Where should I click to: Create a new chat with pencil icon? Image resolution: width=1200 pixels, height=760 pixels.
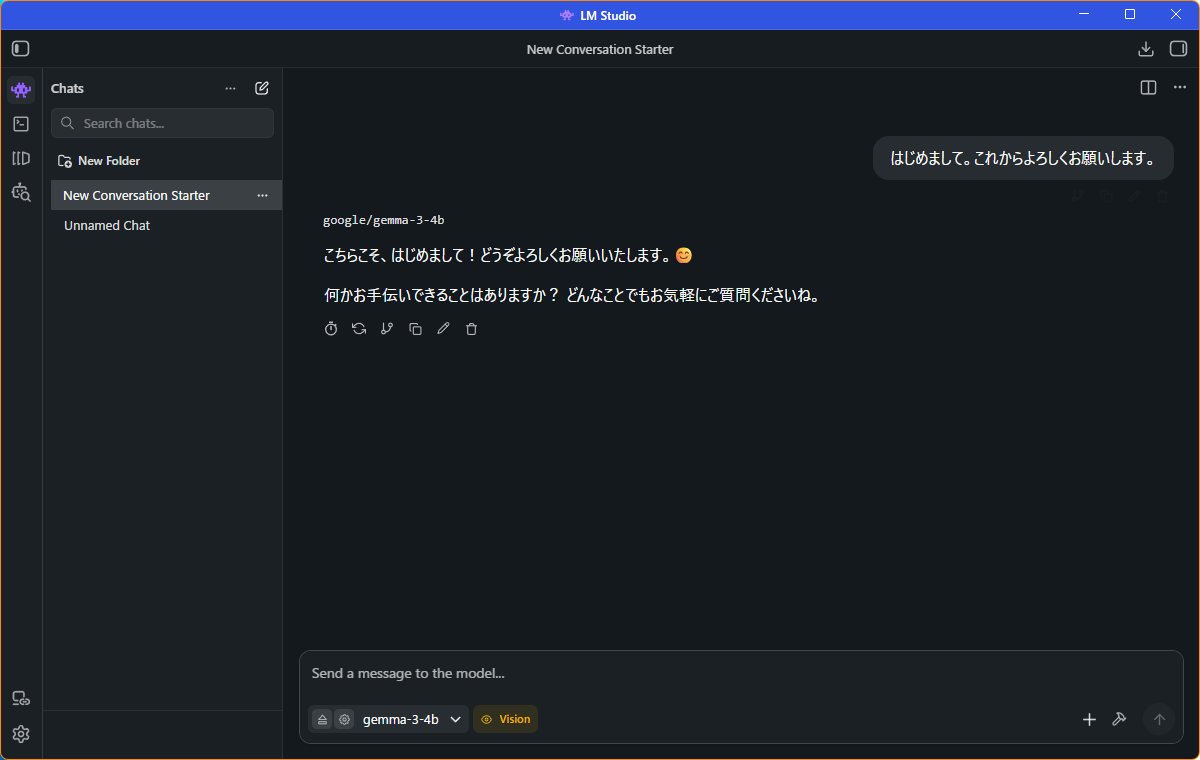262,88
